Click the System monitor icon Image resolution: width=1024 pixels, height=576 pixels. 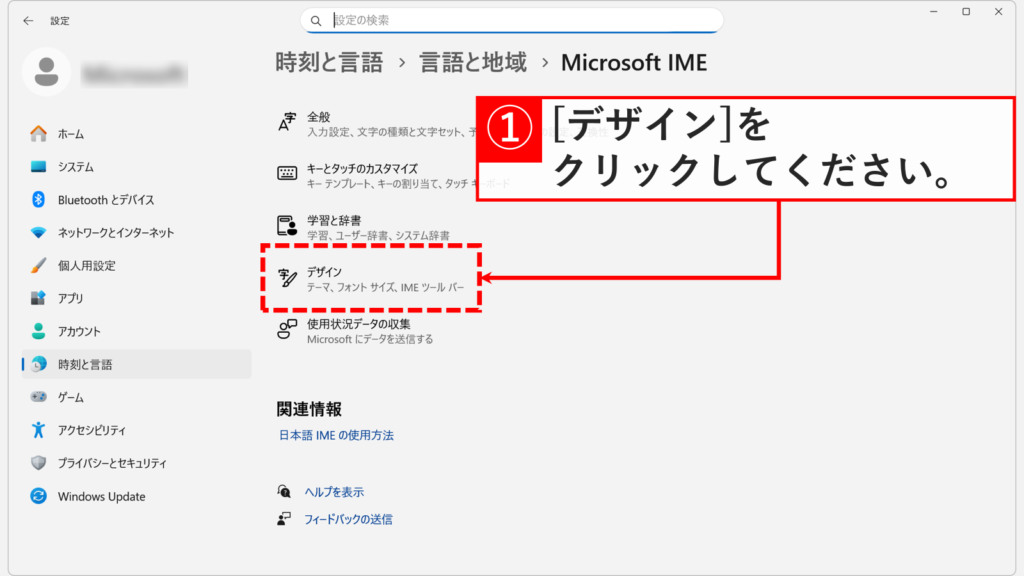click(x=39, y=167)
